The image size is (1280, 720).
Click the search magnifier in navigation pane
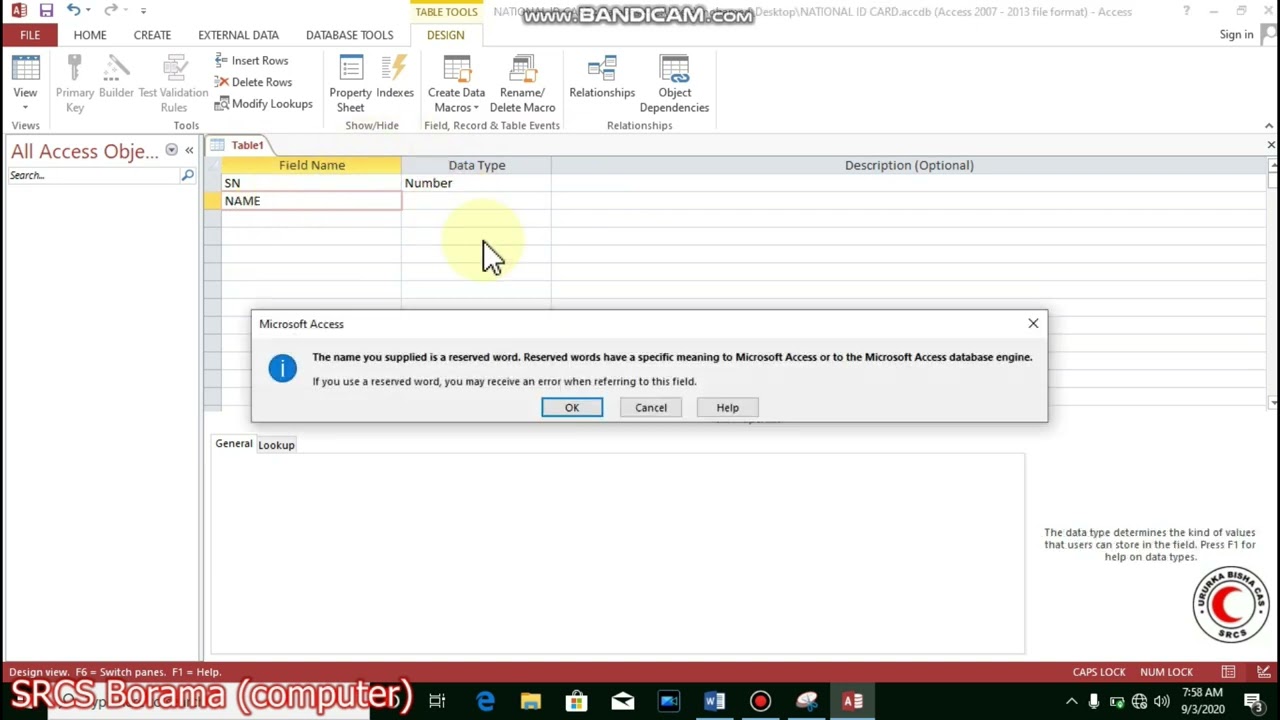pos(187,175)
